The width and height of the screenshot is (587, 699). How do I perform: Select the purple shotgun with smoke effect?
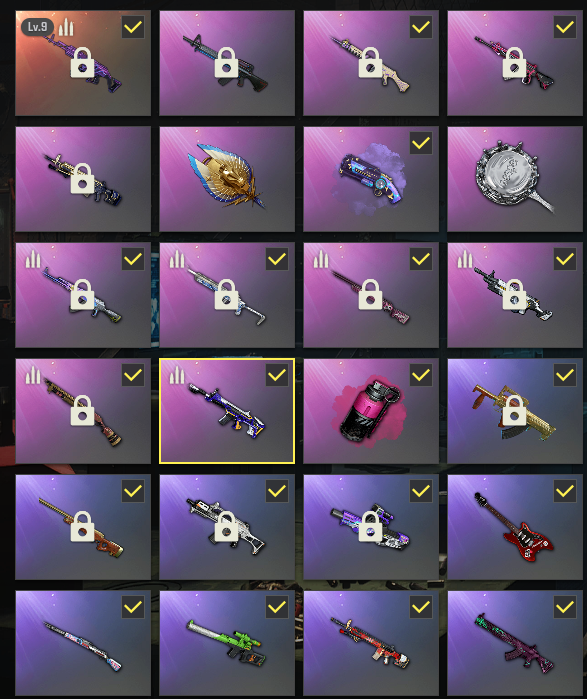(371, 179)
